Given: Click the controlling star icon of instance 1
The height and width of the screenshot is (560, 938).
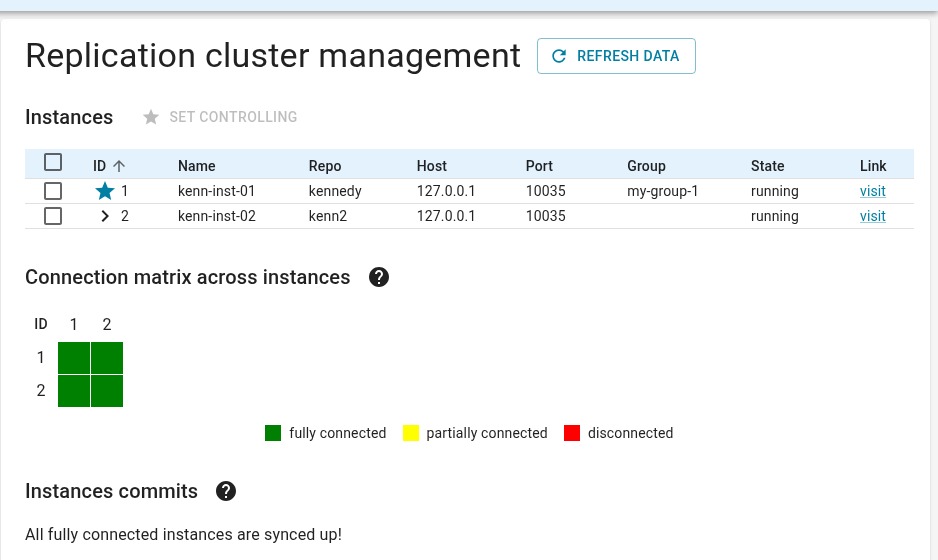Looking at the screenshot, I should pos(105,191).
